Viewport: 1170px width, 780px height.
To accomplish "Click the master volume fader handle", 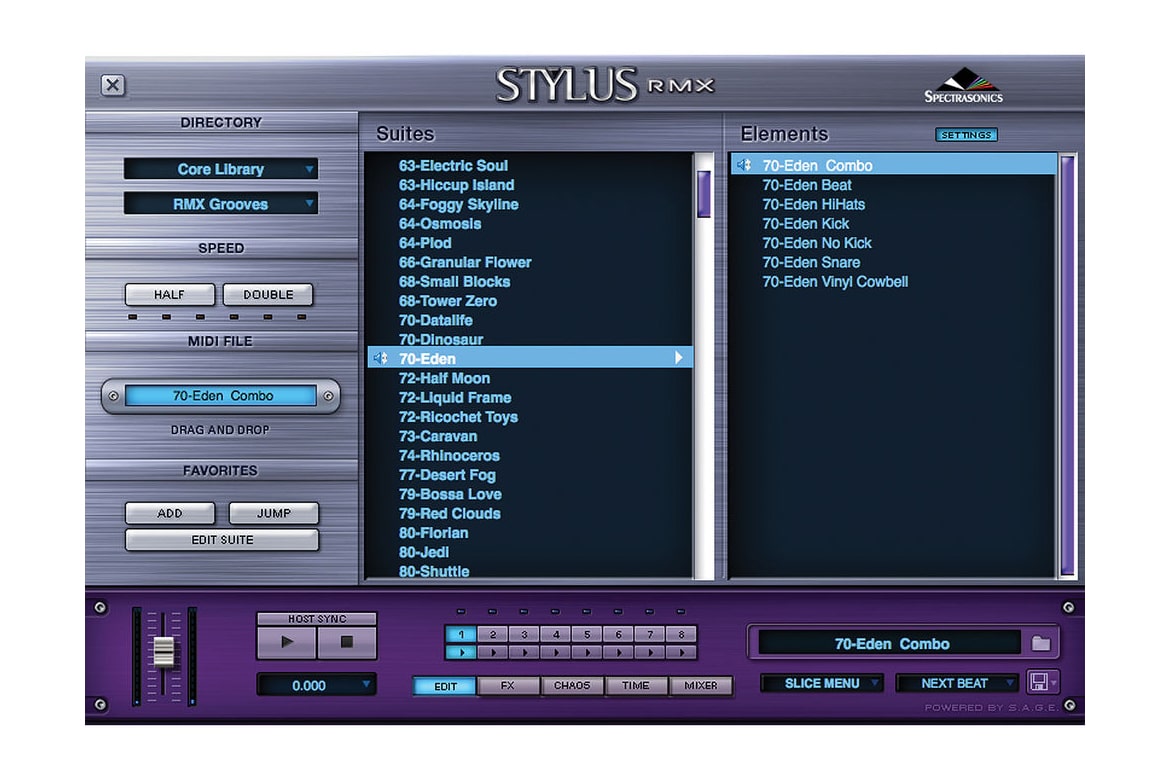I will click(163, 651).
